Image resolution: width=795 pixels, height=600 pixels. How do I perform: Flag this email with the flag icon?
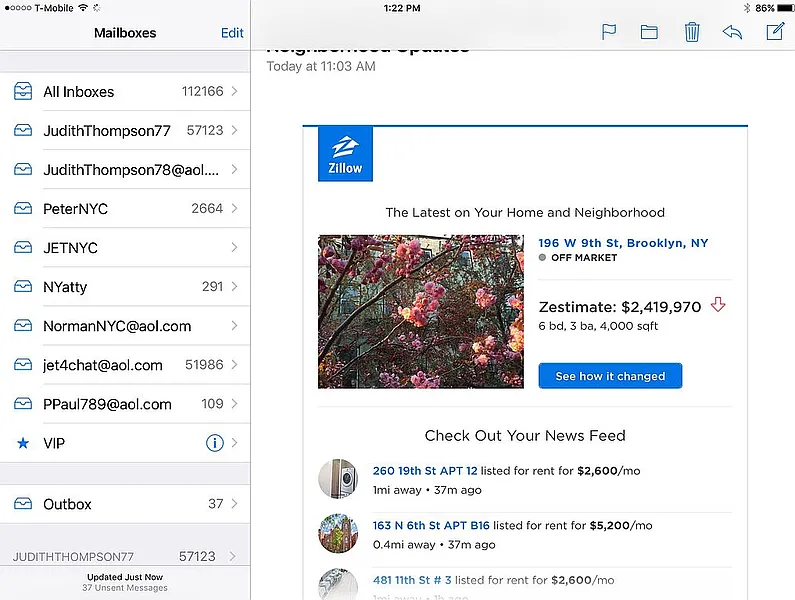click(608, 33)
